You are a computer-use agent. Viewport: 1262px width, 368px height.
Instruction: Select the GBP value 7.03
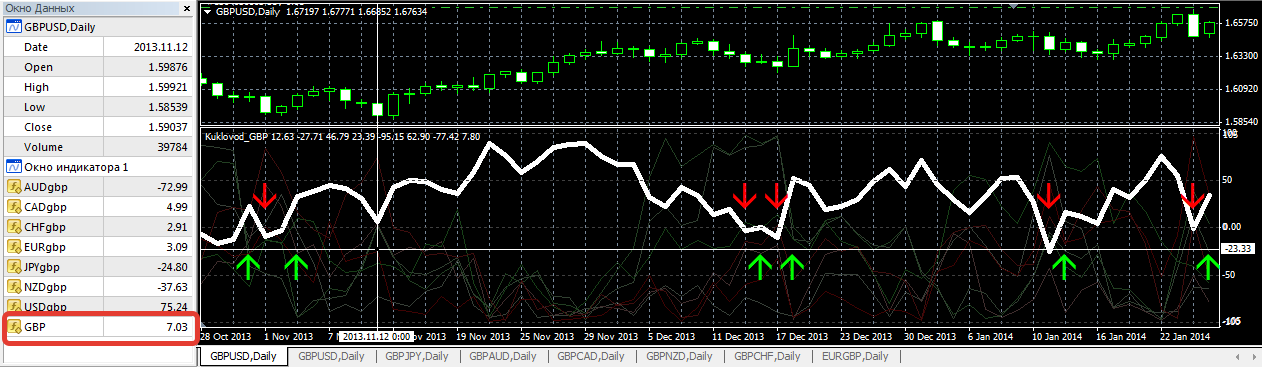(x=178, y=327)
